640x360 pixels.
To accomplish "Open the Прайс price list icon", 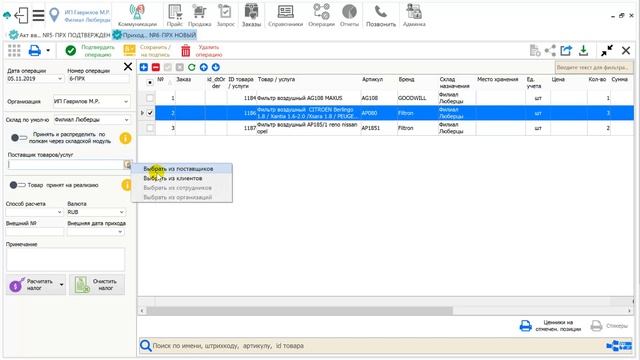I will point(175,12).
